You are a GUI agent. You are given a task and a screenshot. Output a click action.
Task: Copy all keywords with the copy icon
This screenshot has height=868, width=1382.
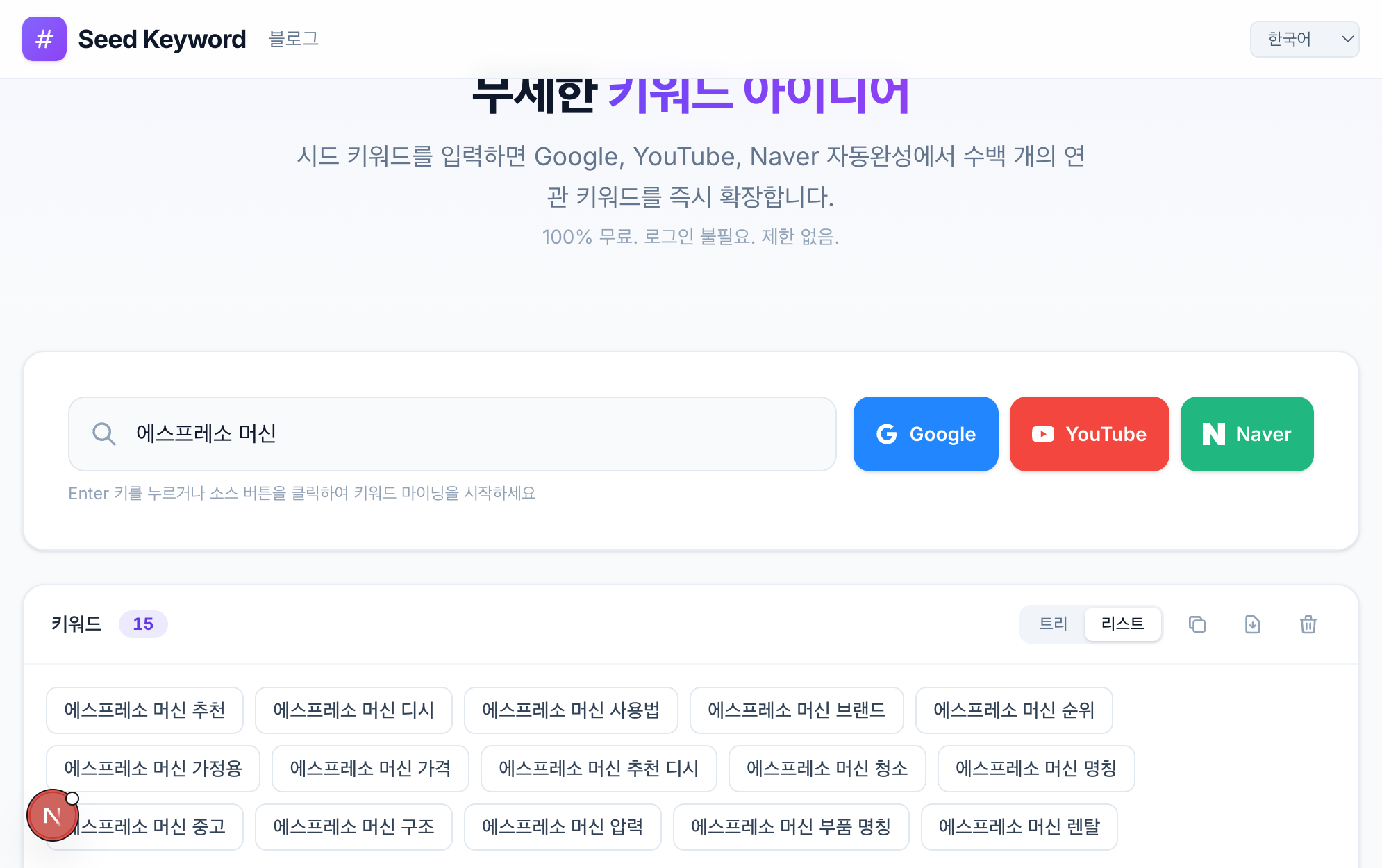point(1197,624)
